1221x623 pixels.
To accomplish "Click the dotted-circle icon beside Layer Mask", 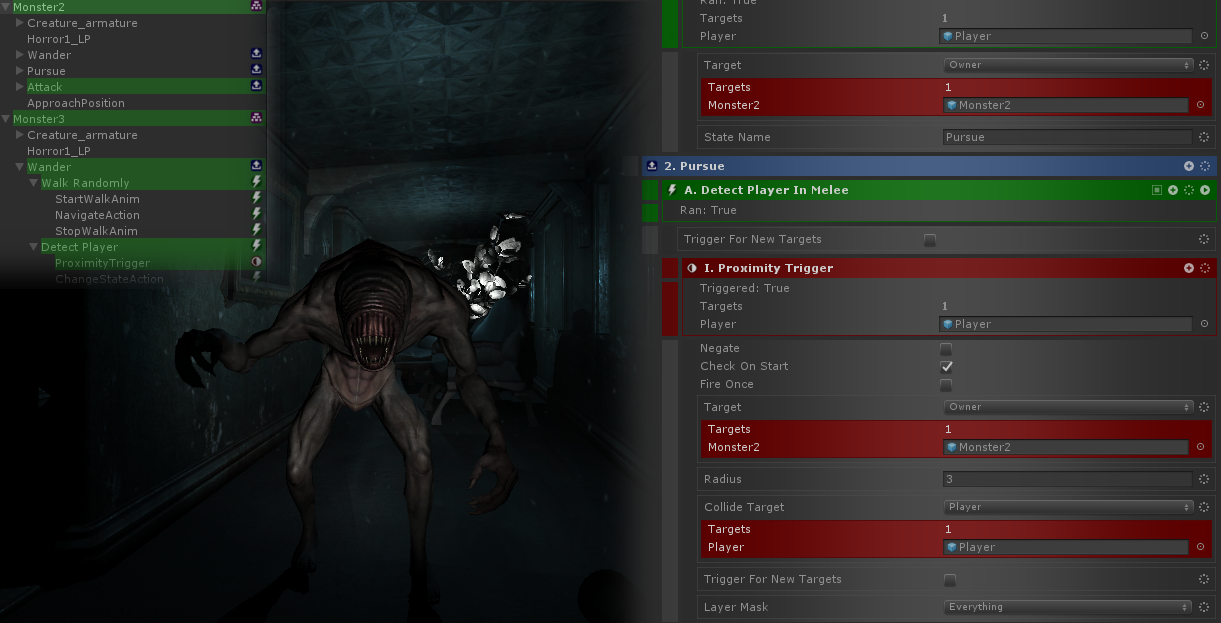I will [x=1205, y=607].
